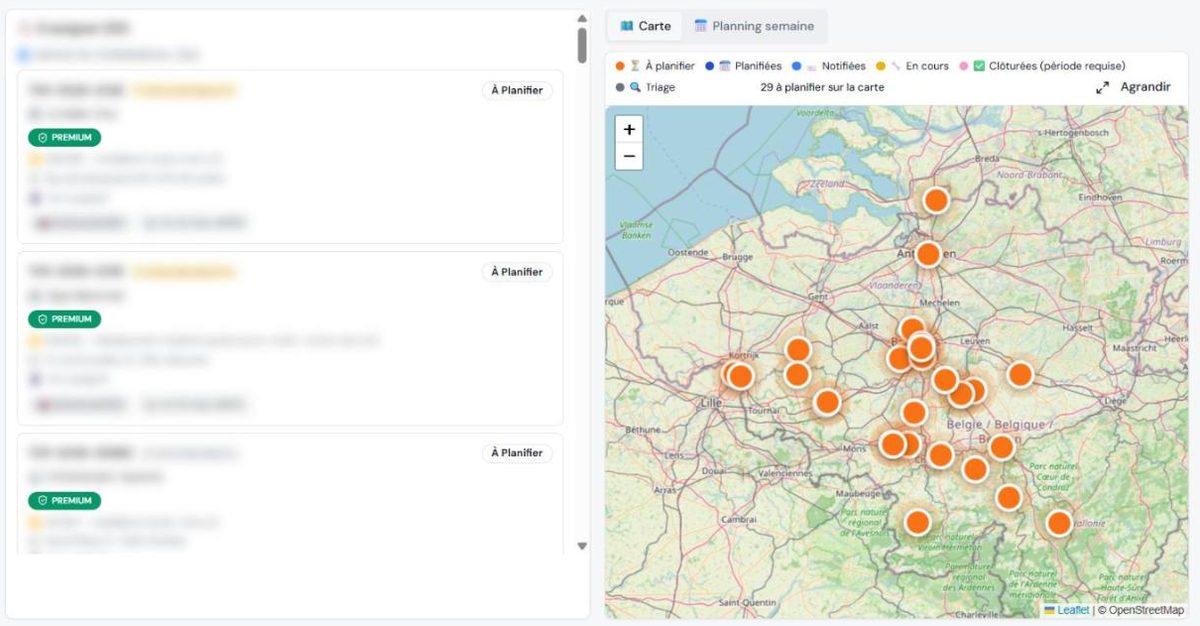Select the orange marker north of Antwerpen near Breda
The height and width of the screenshot is (626, 1200).
[x=936, y=200]
